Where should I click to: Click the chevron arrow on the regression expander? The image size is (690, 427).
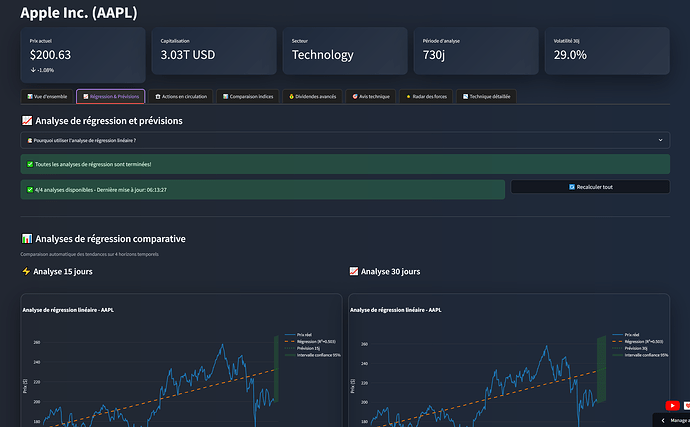click(x=660, y=141)
